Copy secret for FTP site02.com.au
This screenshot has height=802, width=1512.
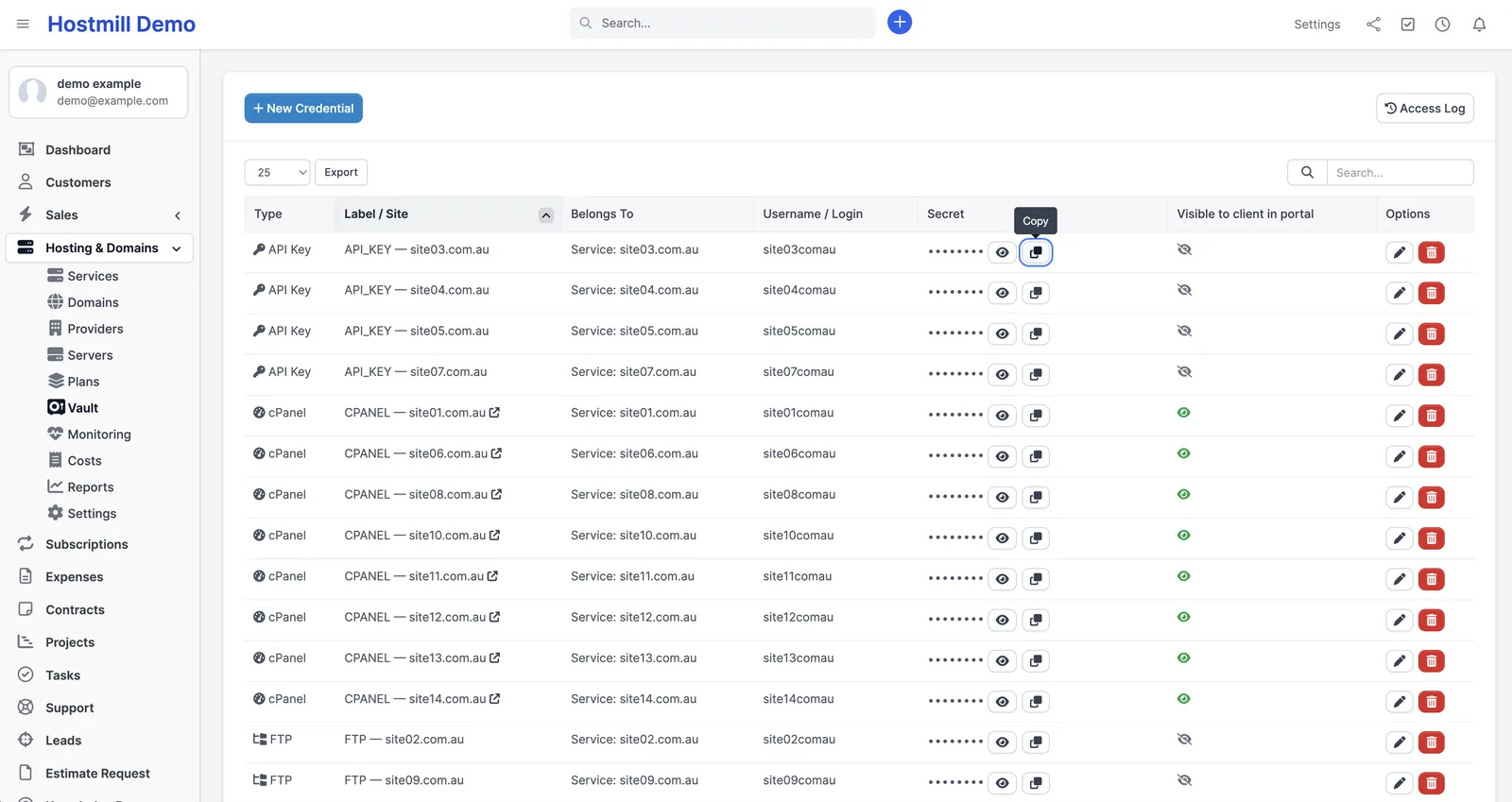(1036, 742)
